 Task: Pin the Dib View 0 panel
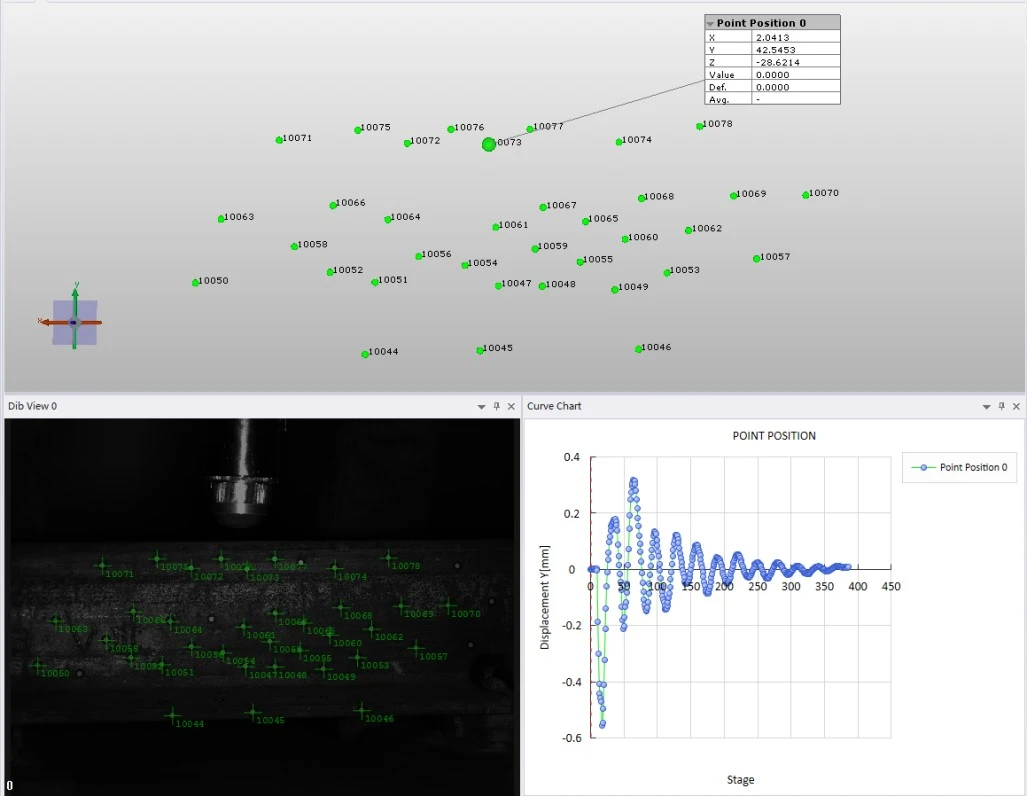[x=496, y=406]
